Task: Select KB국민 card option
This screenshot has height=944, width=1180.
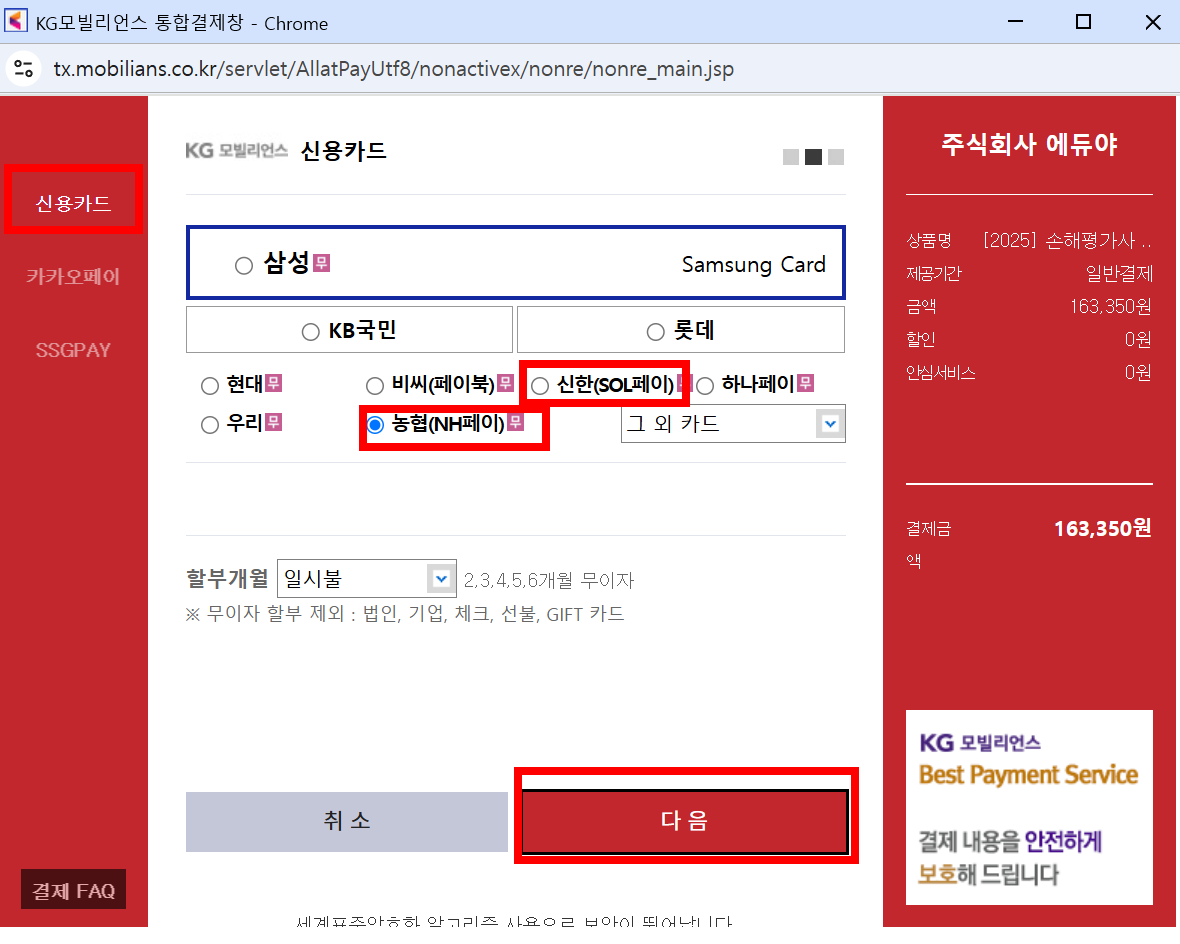Action: click(310, 332)
